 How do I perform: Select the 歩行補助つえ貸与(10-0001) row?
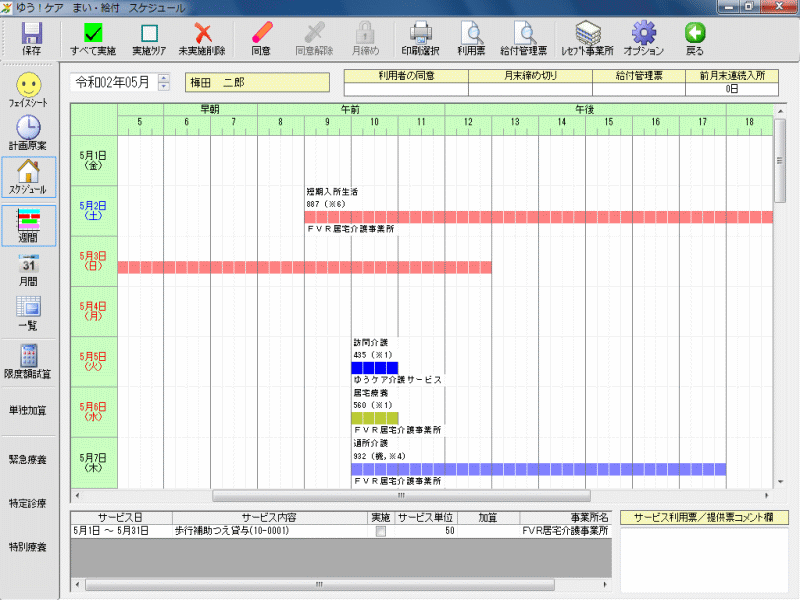point(341,531)
